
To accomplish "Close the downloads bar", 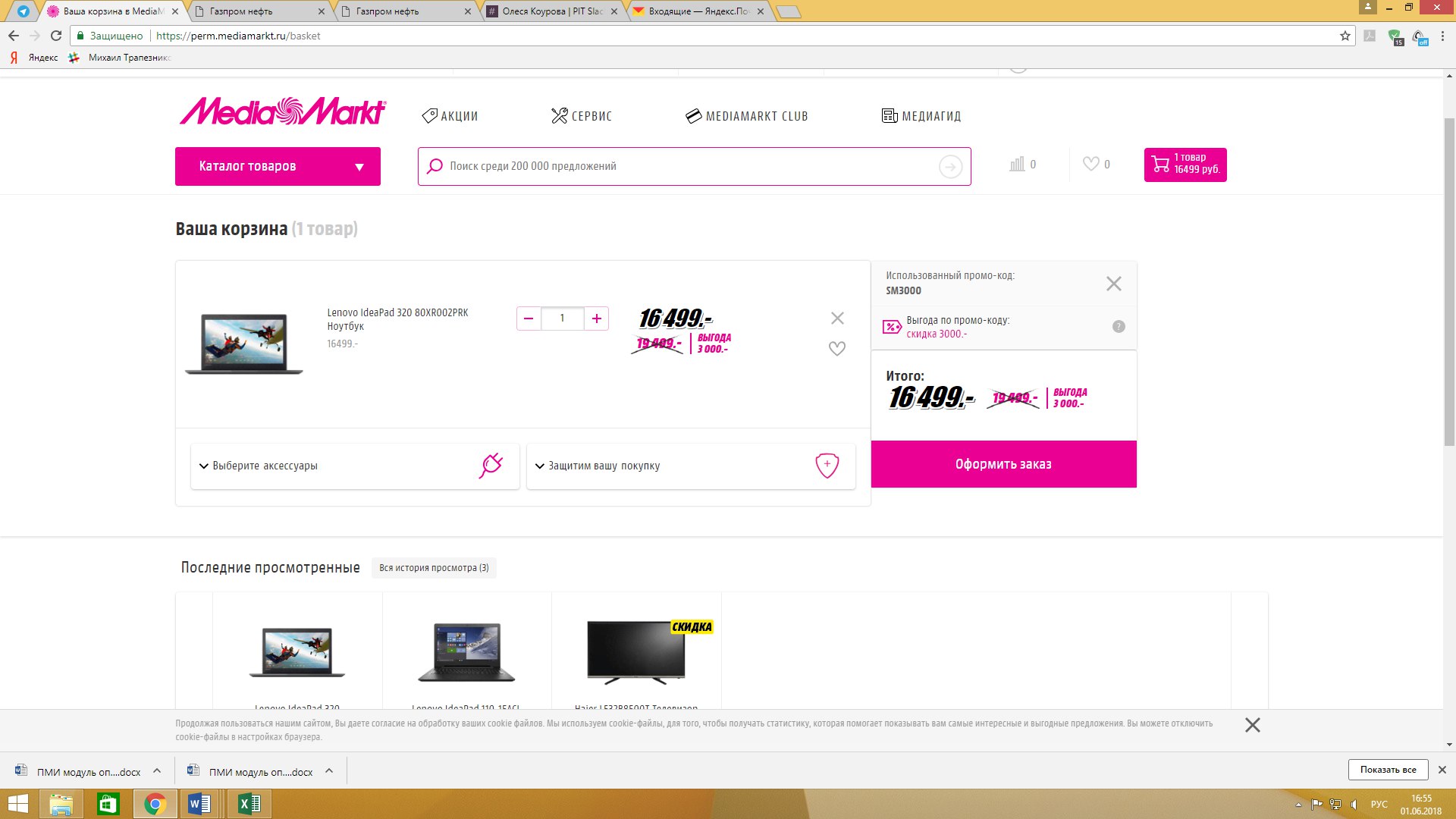I will [x=1442, y=770].
